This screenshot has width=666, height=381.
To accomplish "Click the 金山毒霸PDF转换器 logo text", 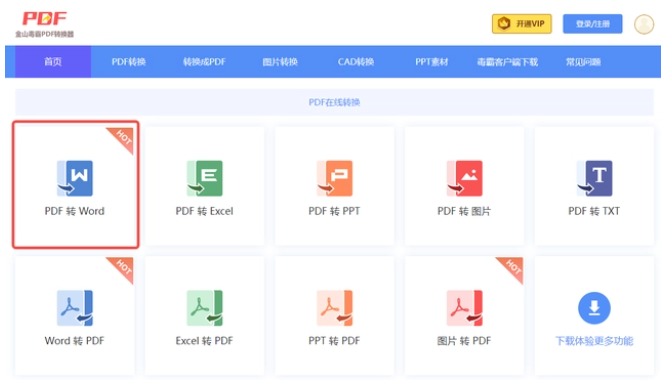I will coord(45,34).
